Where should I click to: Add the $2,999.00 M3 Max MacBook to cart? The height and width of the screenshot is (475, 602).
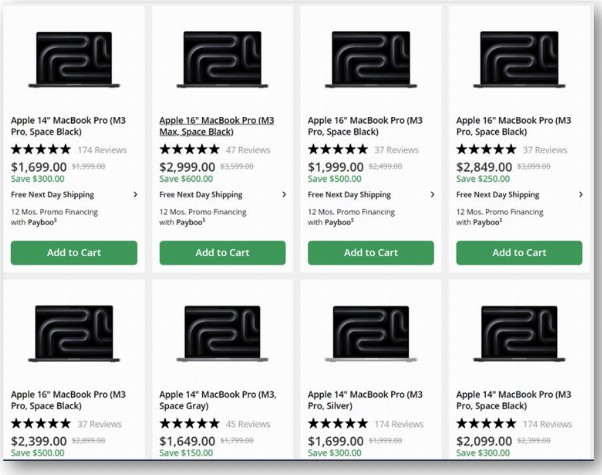click(222, 253)
